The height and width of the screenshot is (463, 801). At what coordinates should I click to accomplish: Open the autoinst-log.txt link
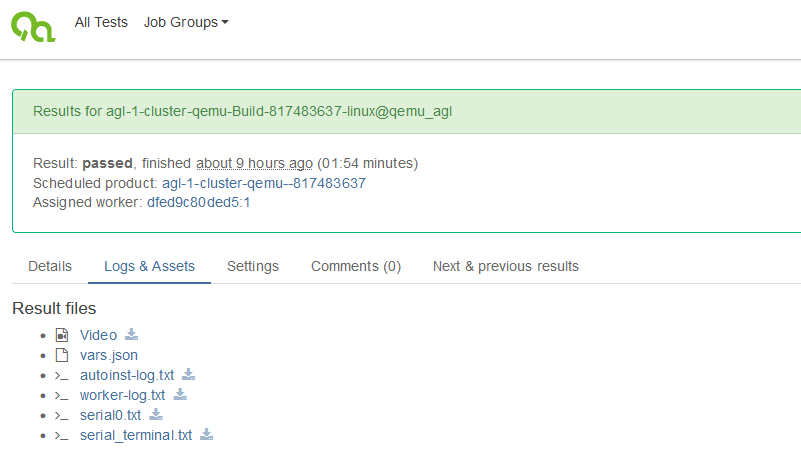coord(127,375)
